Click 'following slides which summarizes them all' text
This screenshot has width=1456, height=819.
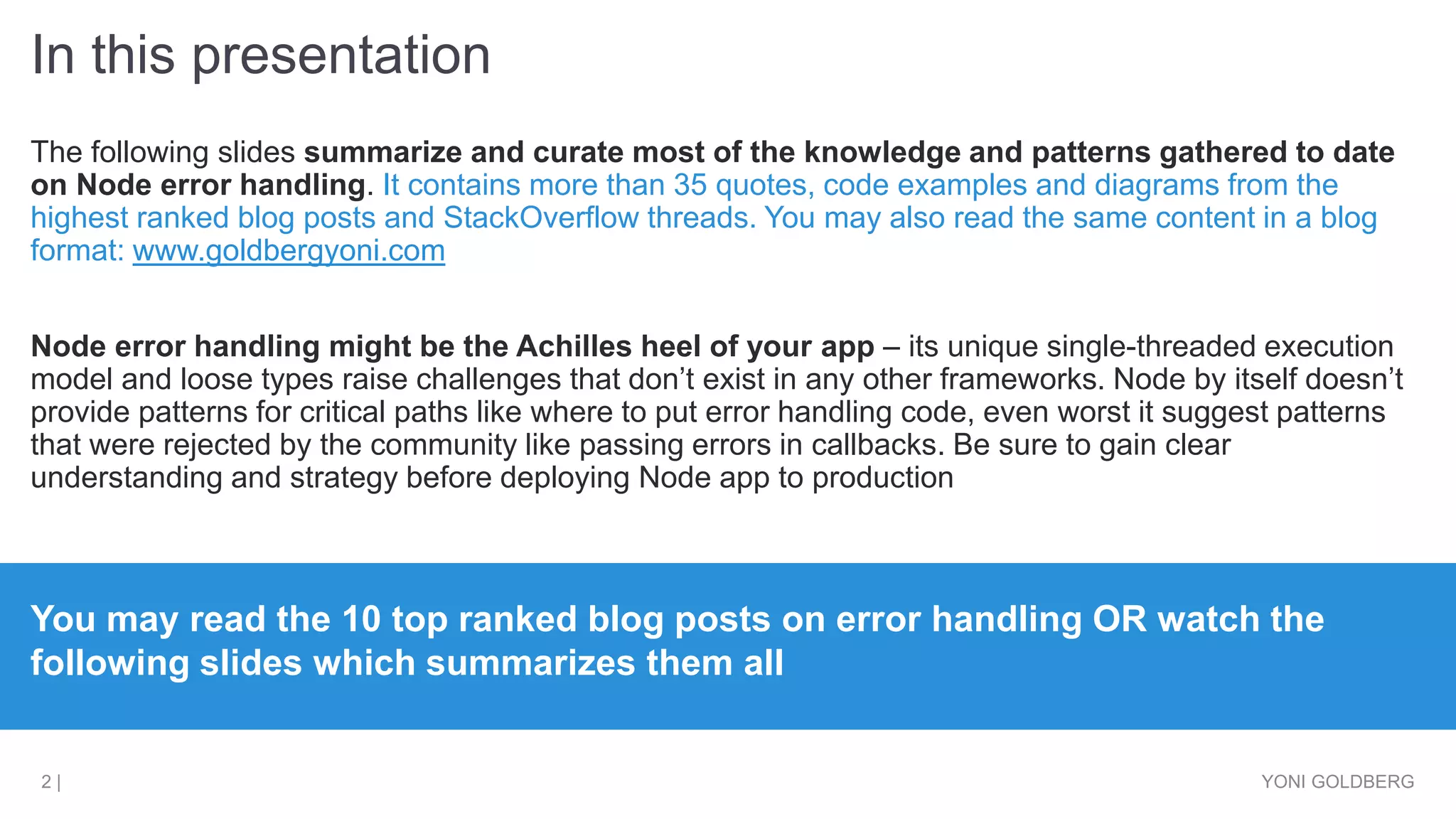pyautogui.click(x=407, y=663)
